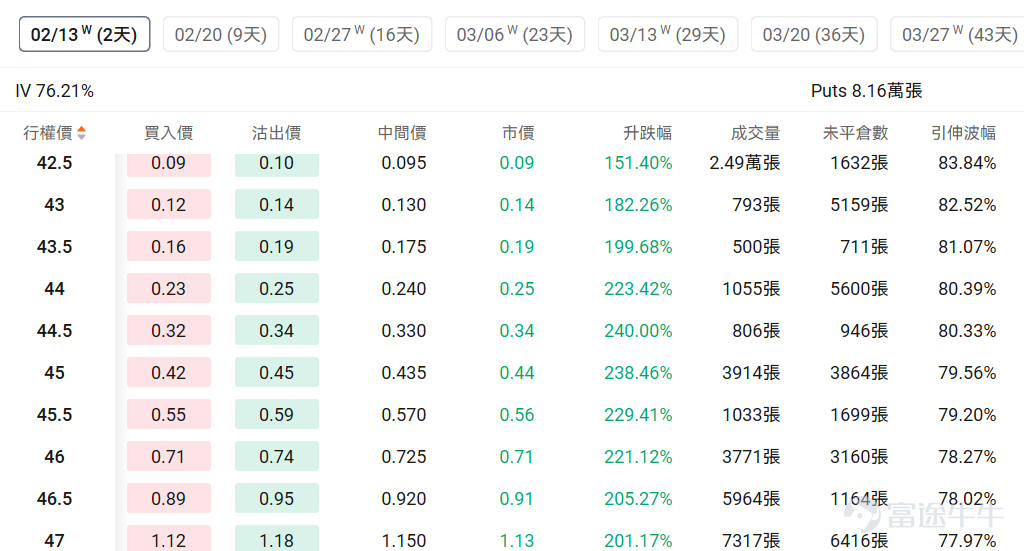
Task: Switch to the 03/20 (36天) expiry tab
Action: coord(814,35)
